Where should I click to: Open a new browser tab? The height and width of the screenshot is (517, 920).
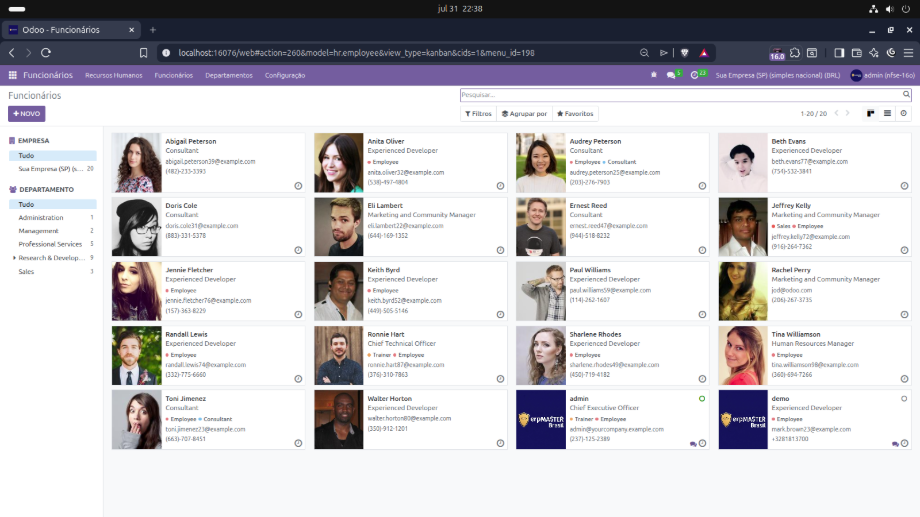coord(153,30)
